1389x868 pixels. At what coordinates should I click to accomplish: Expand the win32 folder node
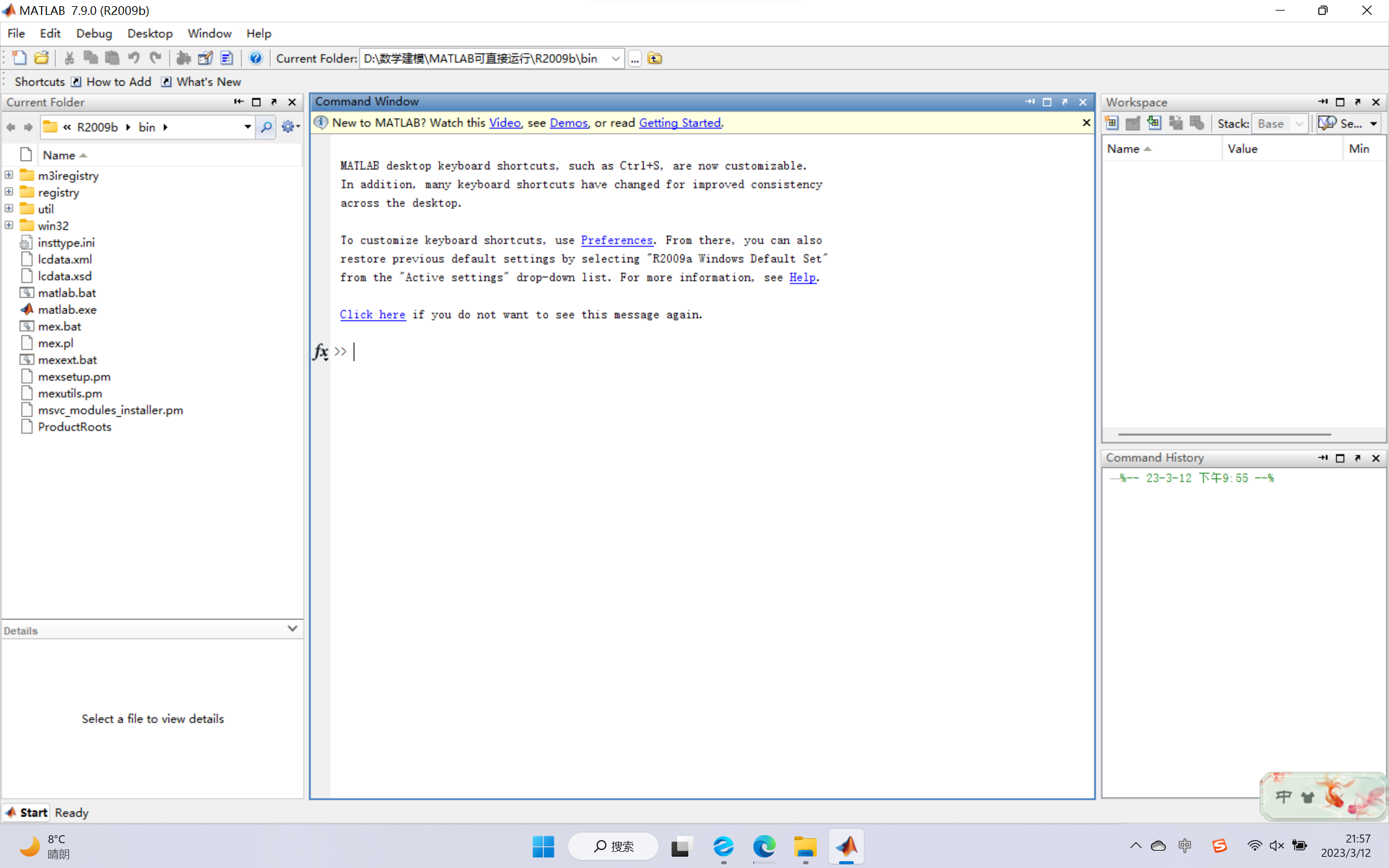tap(9, 225)
